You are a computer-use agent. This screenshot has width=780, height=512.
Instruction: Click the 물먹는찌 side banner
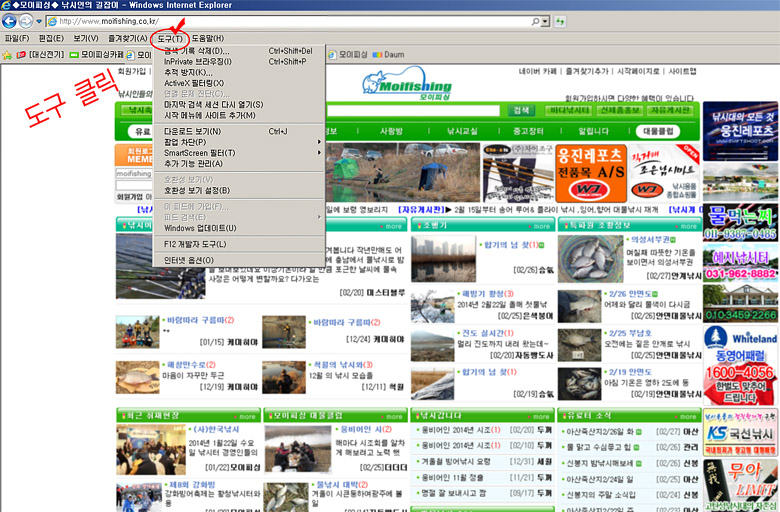pyautogui.click(x=740, y=222)
